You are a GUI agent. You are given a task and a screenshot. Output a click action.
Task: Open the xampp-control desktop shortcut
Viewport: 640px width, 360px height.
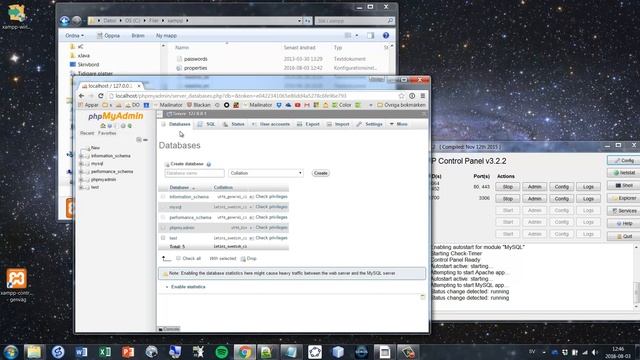click(16, 284)
